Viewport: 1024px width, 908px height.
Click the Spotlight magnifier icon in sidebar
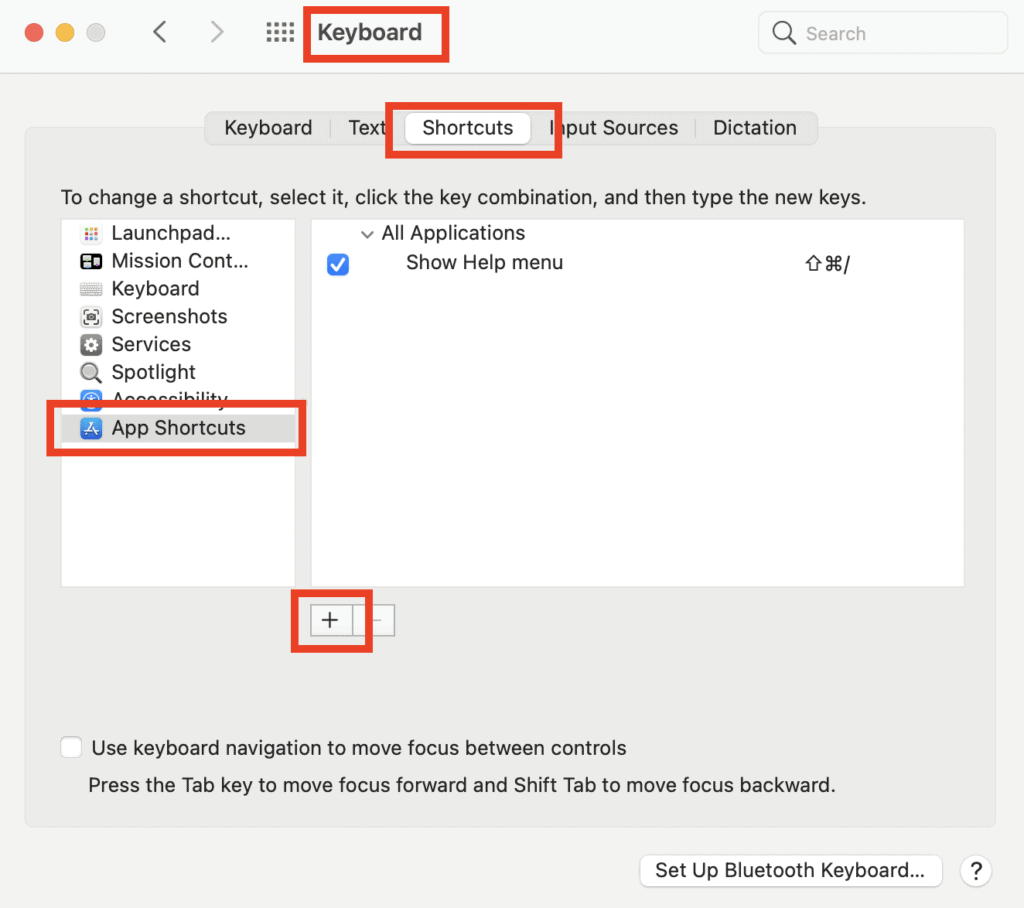click(91, 372)
